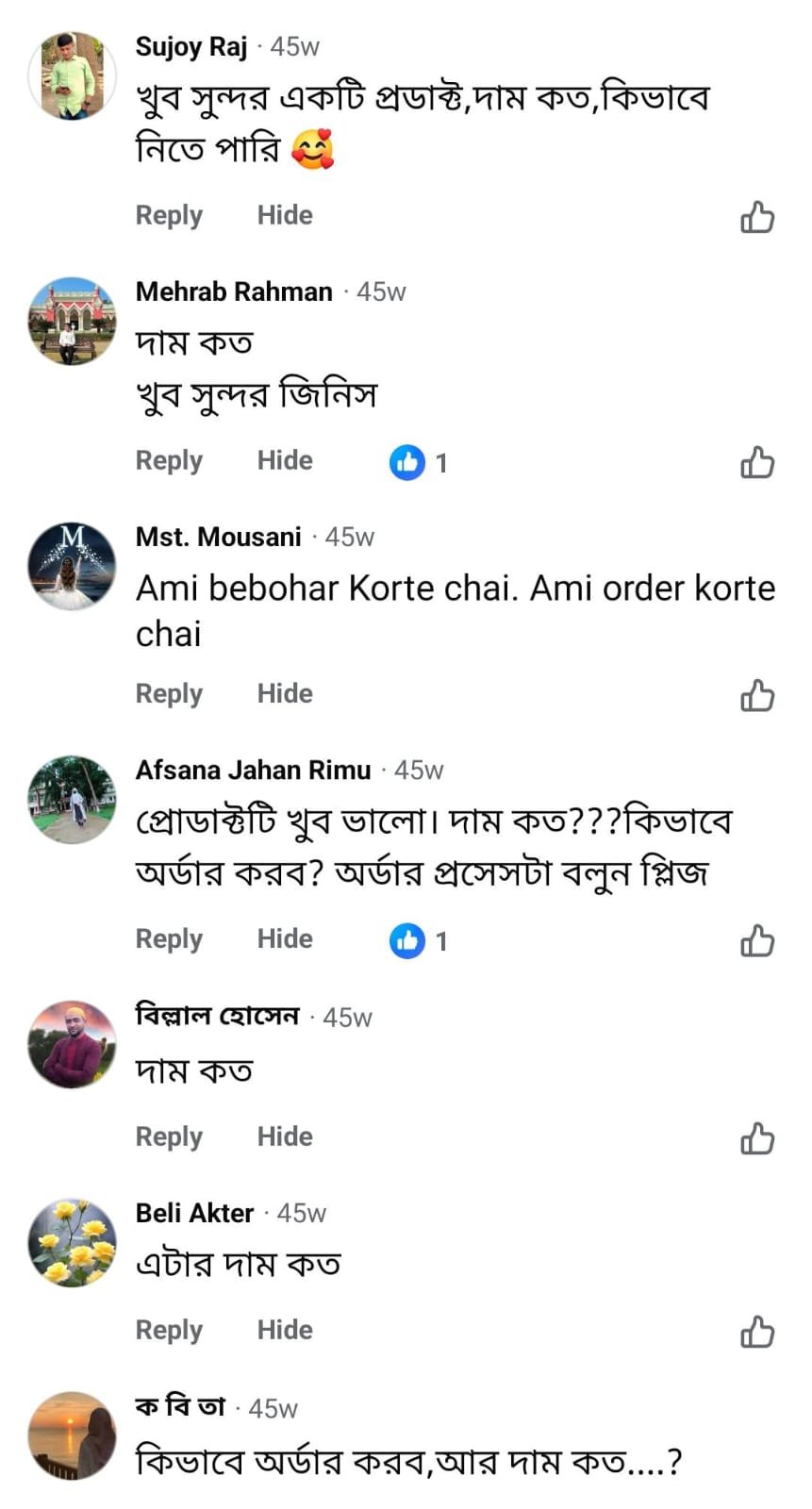The height and width of the screenshot is (1509, 812).
Task: Open ক বি তা commenter's sunset avatar
Action: pos(72,1435)
